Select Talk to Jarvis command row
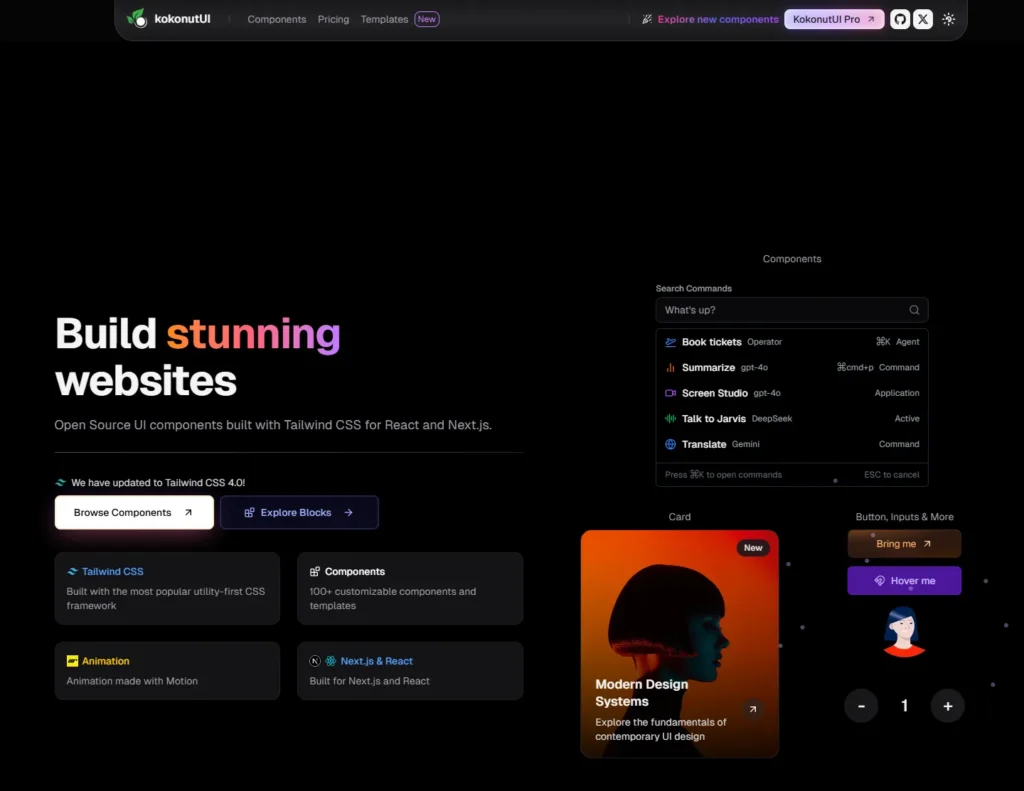Image resolution: width=1024 pixels, height=791 pixels. click(x=792, y=419)
